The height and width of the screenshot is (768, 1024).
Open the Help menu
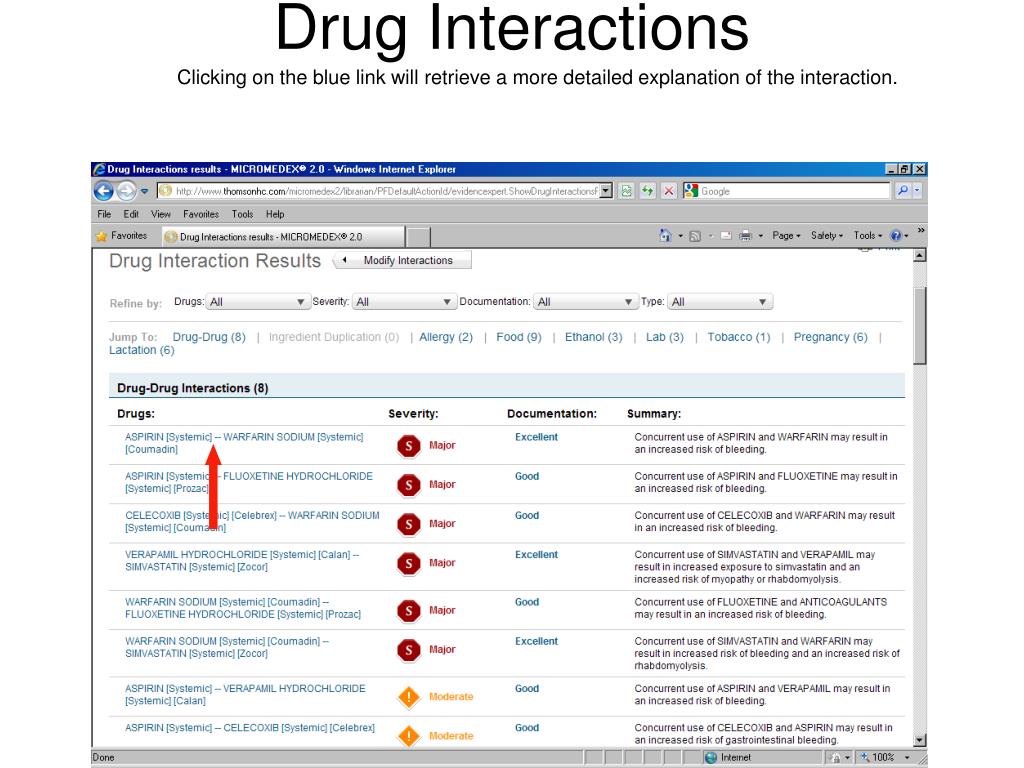[275, 214]
